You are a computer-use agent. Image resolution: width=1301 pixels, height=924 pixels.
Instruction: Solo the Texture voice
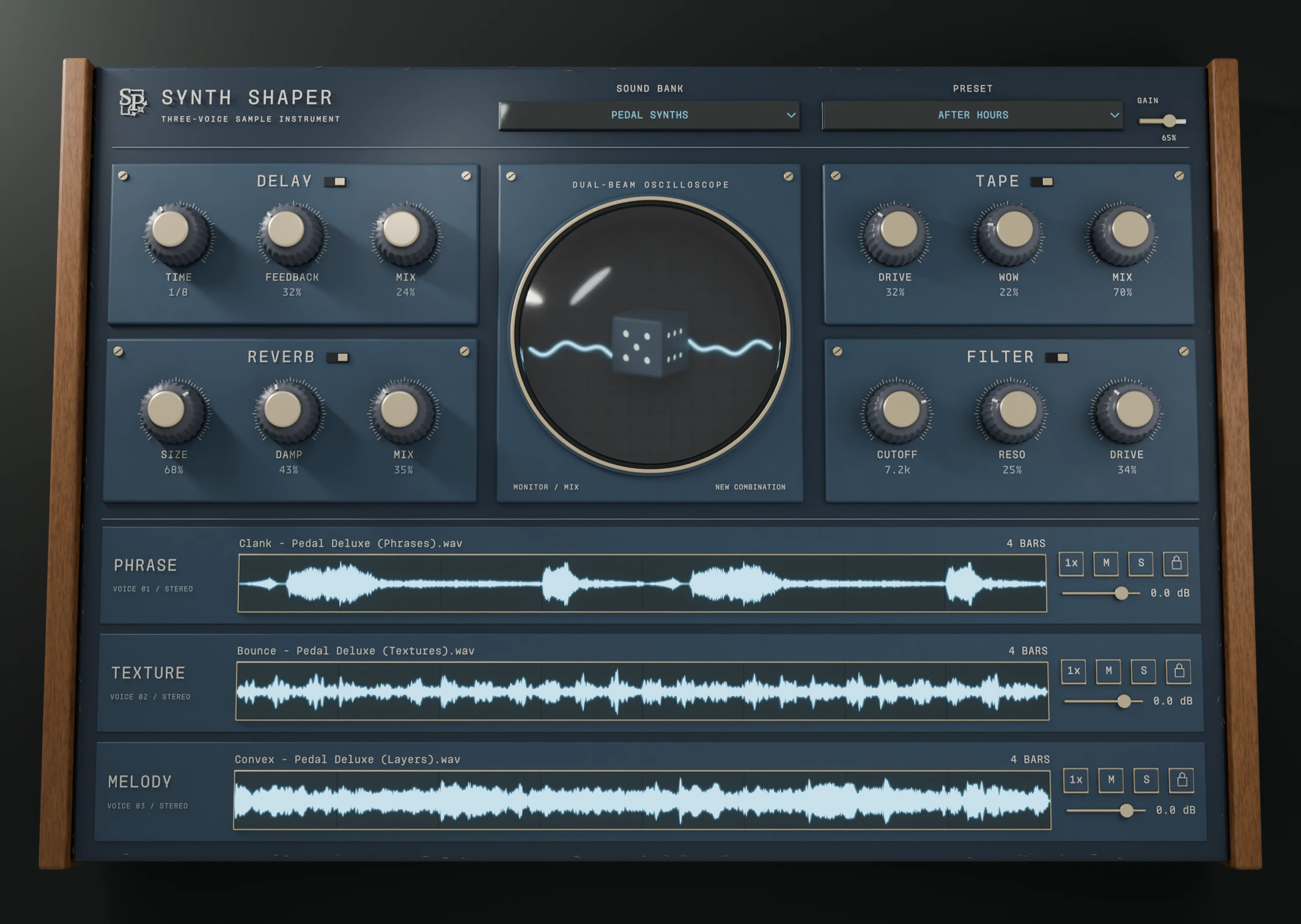tap(1143, 671)
